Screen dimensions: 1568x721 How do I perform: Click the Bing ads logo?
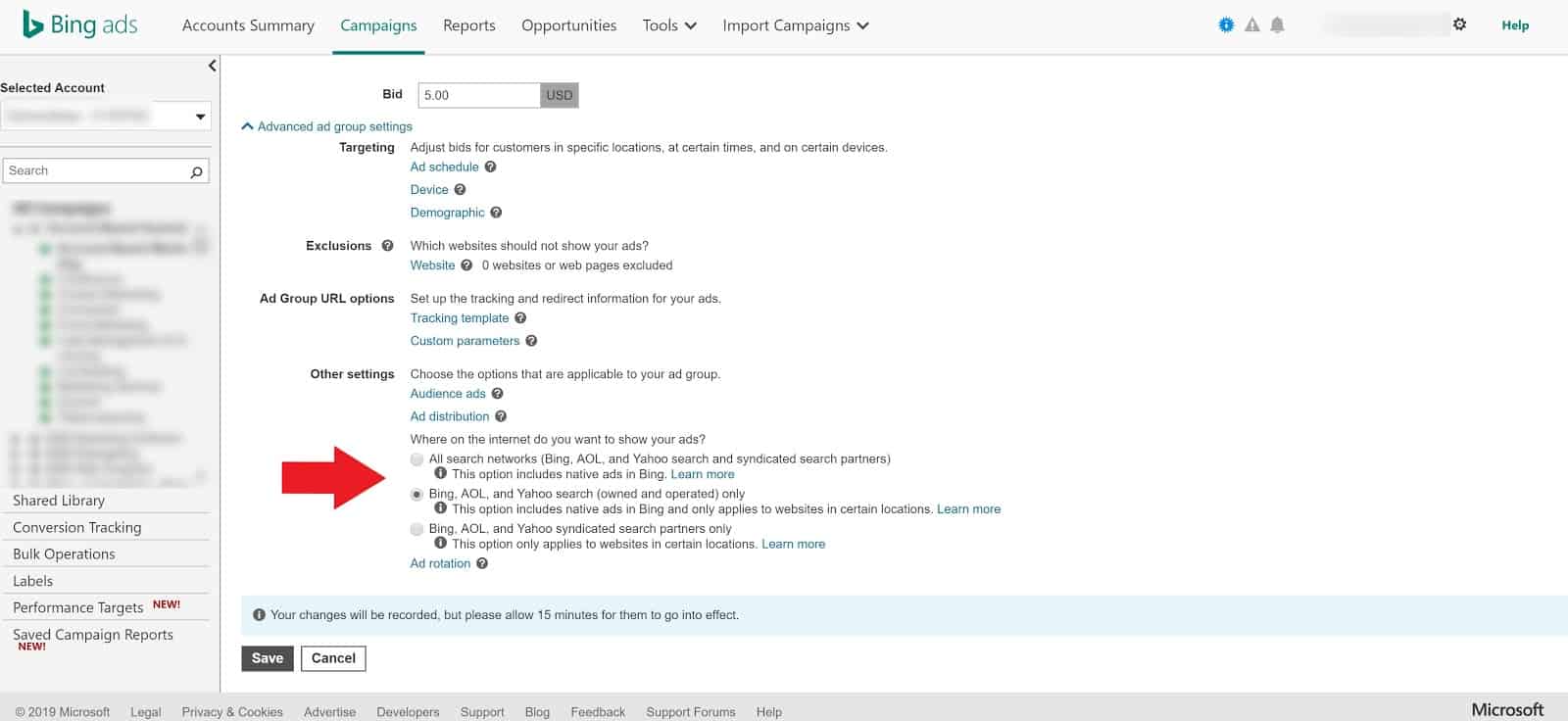(x=79, y=24)
